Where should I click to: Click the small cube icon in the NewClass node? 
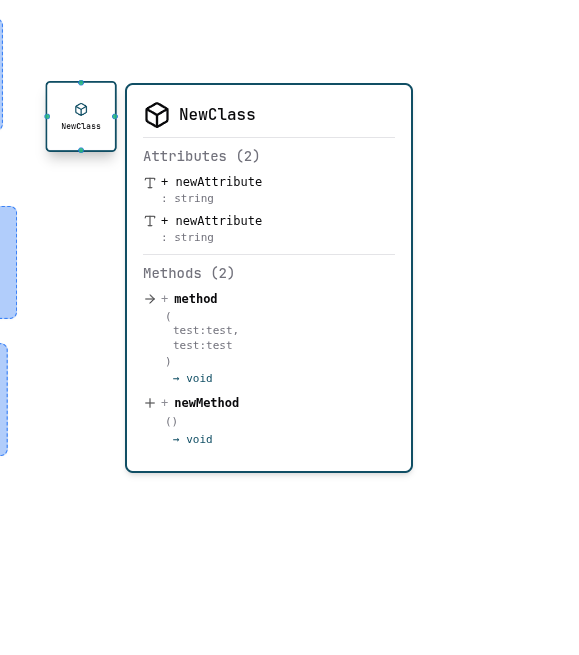[81, 109]
